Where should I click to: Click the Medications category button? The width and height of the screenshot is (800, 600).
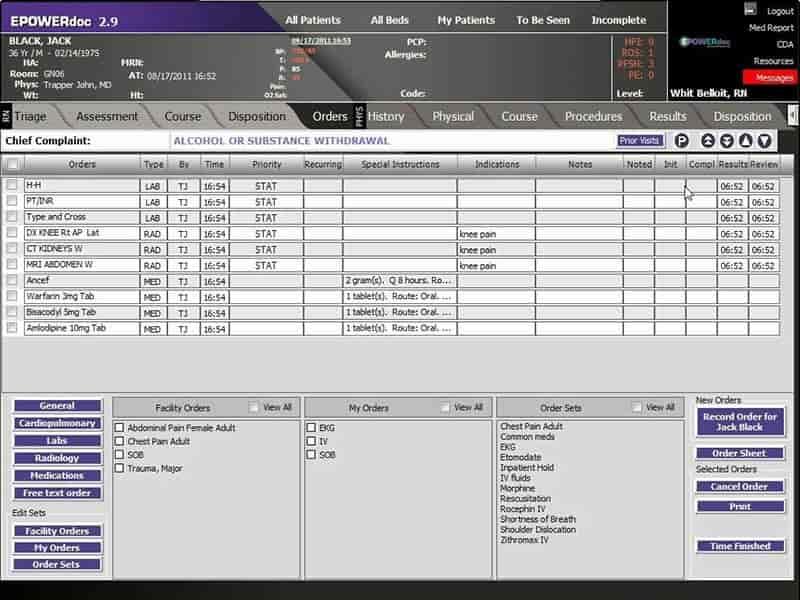(57, 476)
